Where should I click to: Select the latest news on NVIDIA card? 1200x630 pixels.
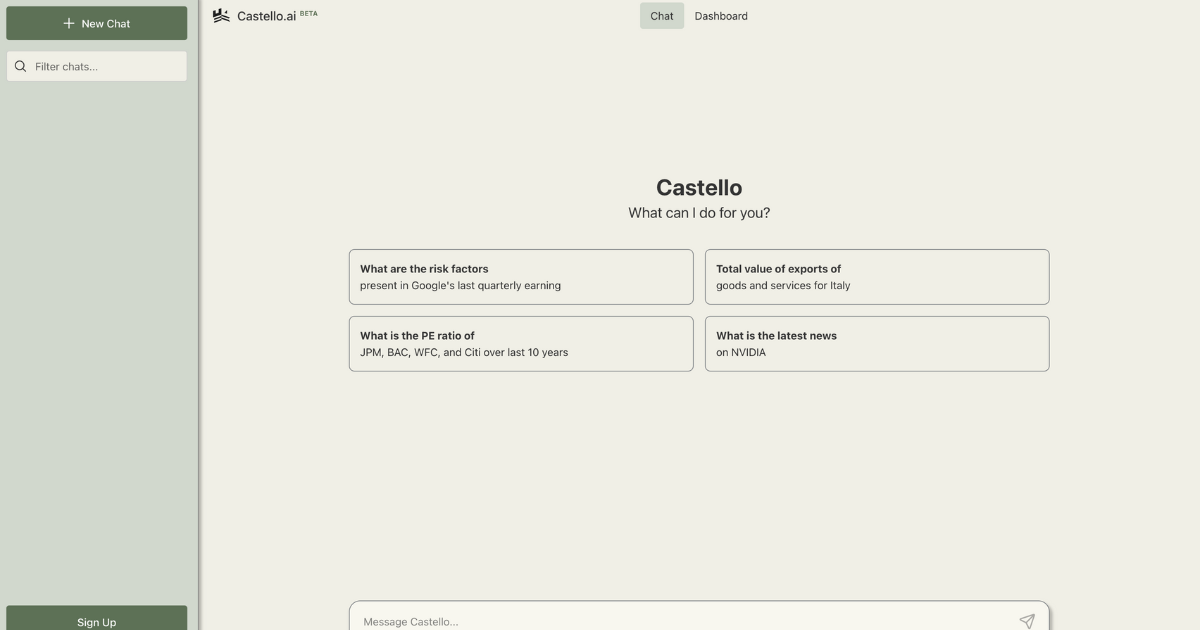point(877,344)
